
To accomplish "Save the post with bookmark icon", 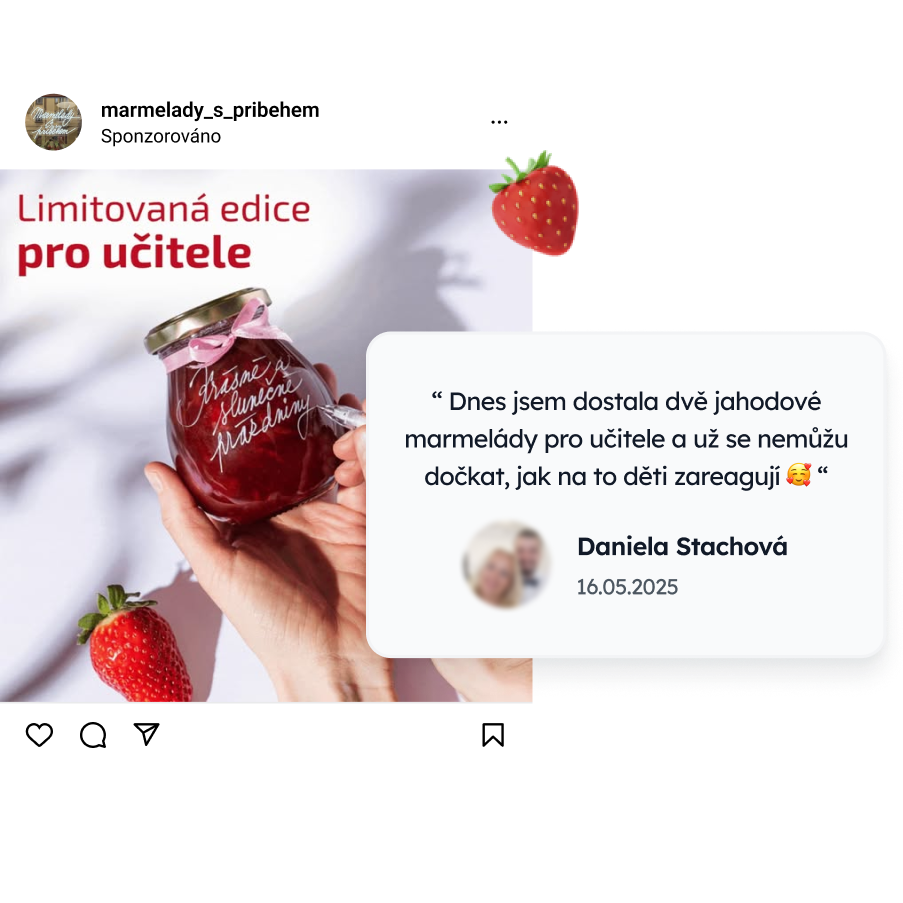I will [x=493, y=735].
